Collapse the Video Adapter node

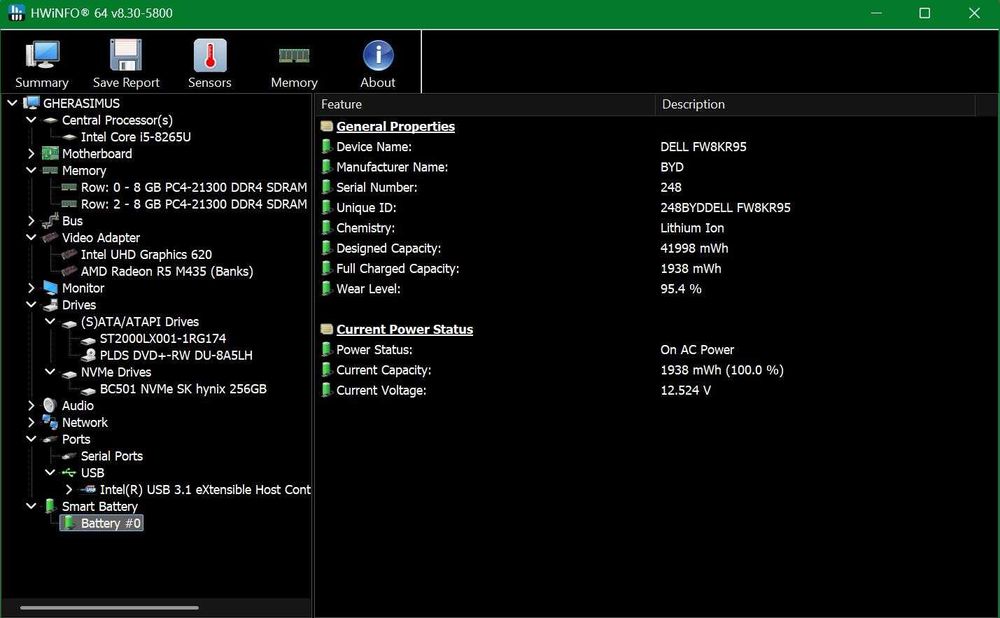tap(31, 237)
